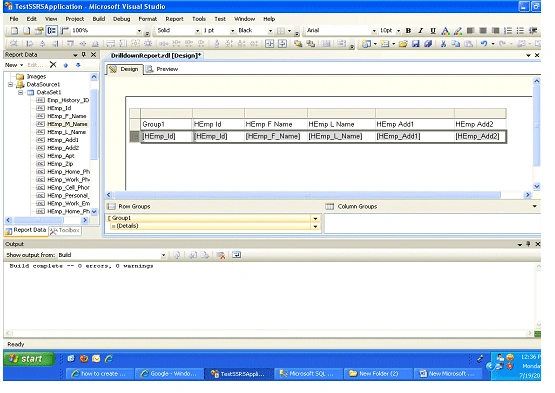Screen dimensions: 555x393
Task: Click the HEmp Add2 header cell
Action: pos(480,124)
